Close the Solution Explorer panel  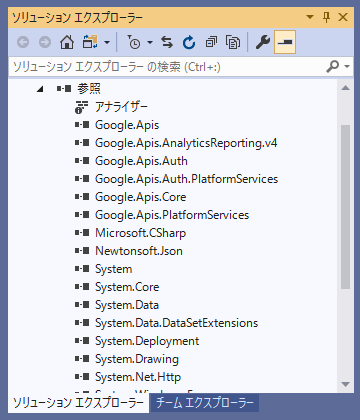[x=343, y=17]
